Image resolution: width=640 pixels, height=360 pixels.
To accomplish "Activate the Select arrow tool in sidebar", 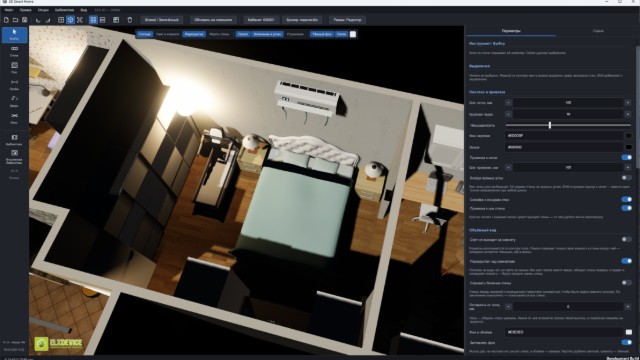I will (14, 35).
